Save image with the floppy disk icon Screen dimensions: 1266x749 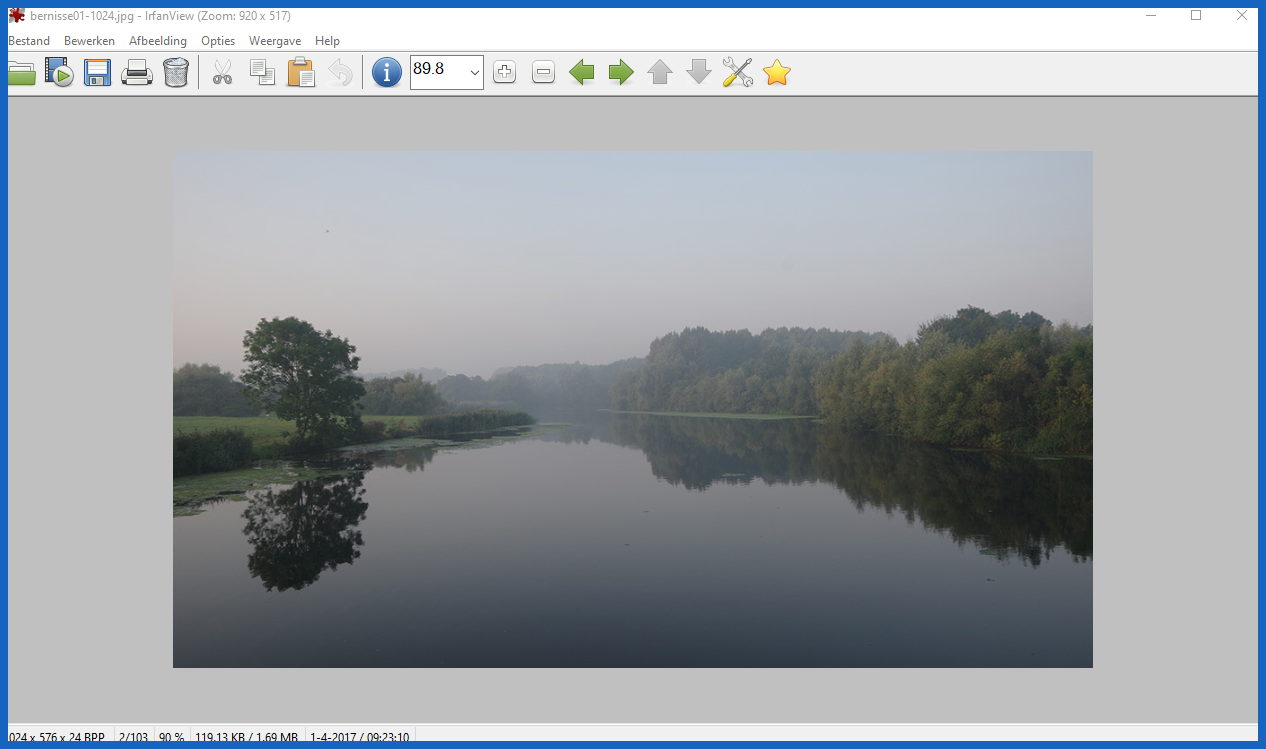pos(97,73)
